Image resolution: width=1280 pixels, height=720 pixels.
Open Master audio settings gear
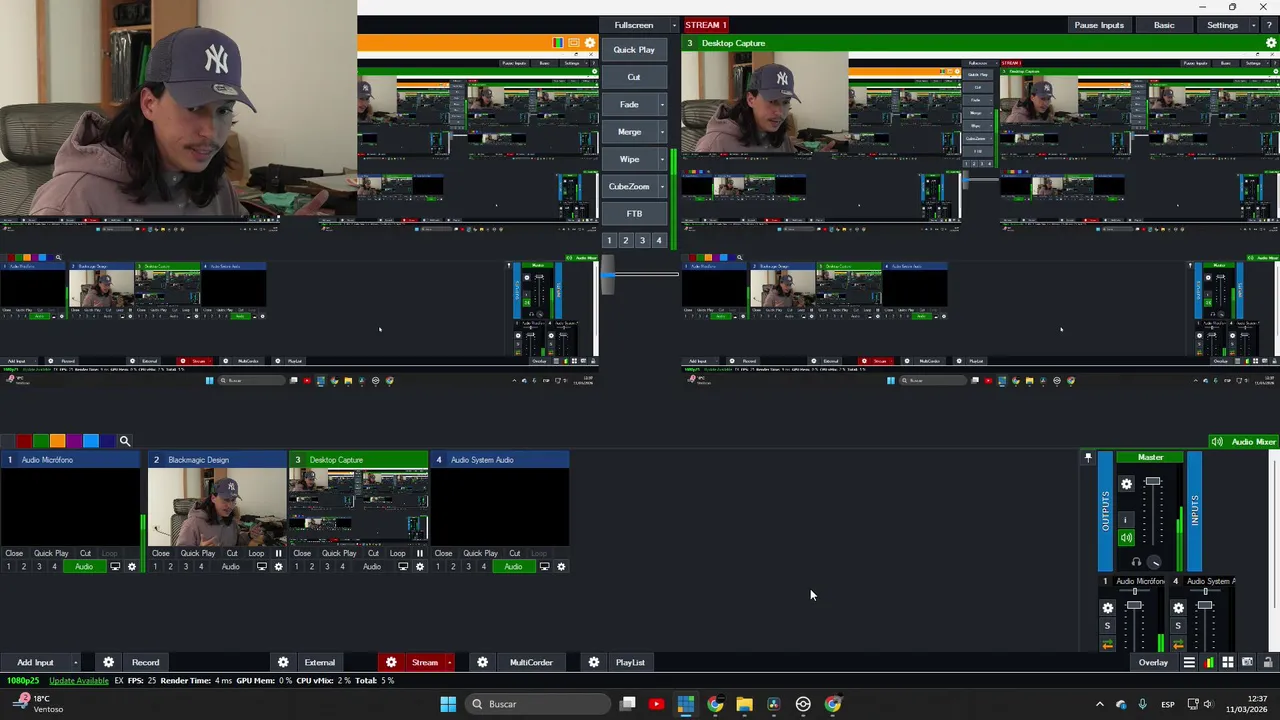click(x=1126, y=484)
